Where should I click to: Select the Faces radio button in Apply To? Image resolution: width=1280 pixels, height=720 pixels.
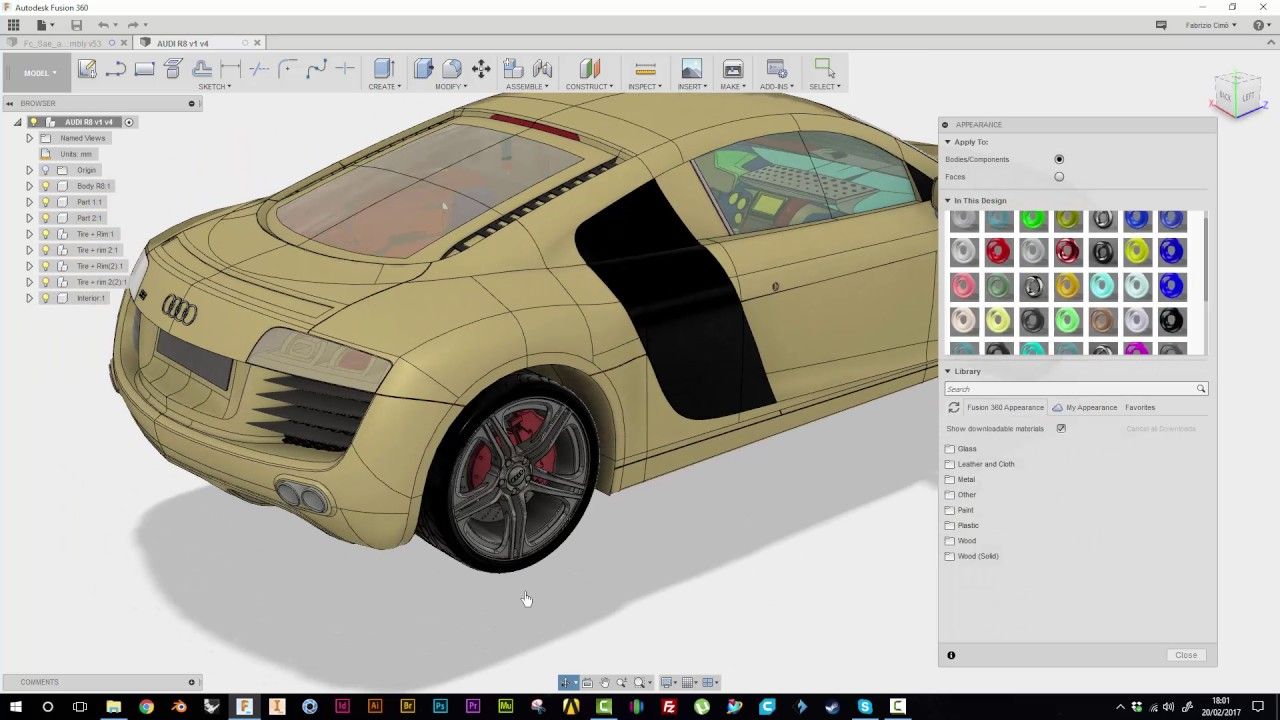(x=1059, y=177)
